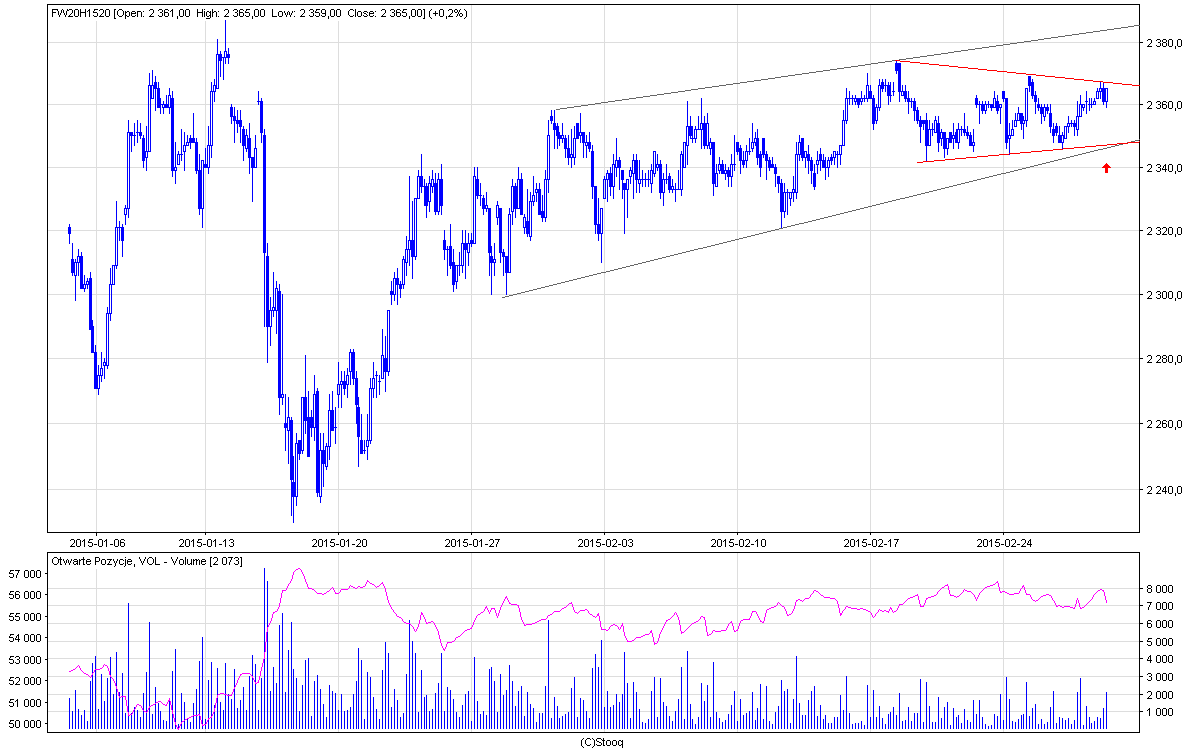Click the 2 320,0 price axis label
Screen dimensions: 1200x750
(1166, 231)
